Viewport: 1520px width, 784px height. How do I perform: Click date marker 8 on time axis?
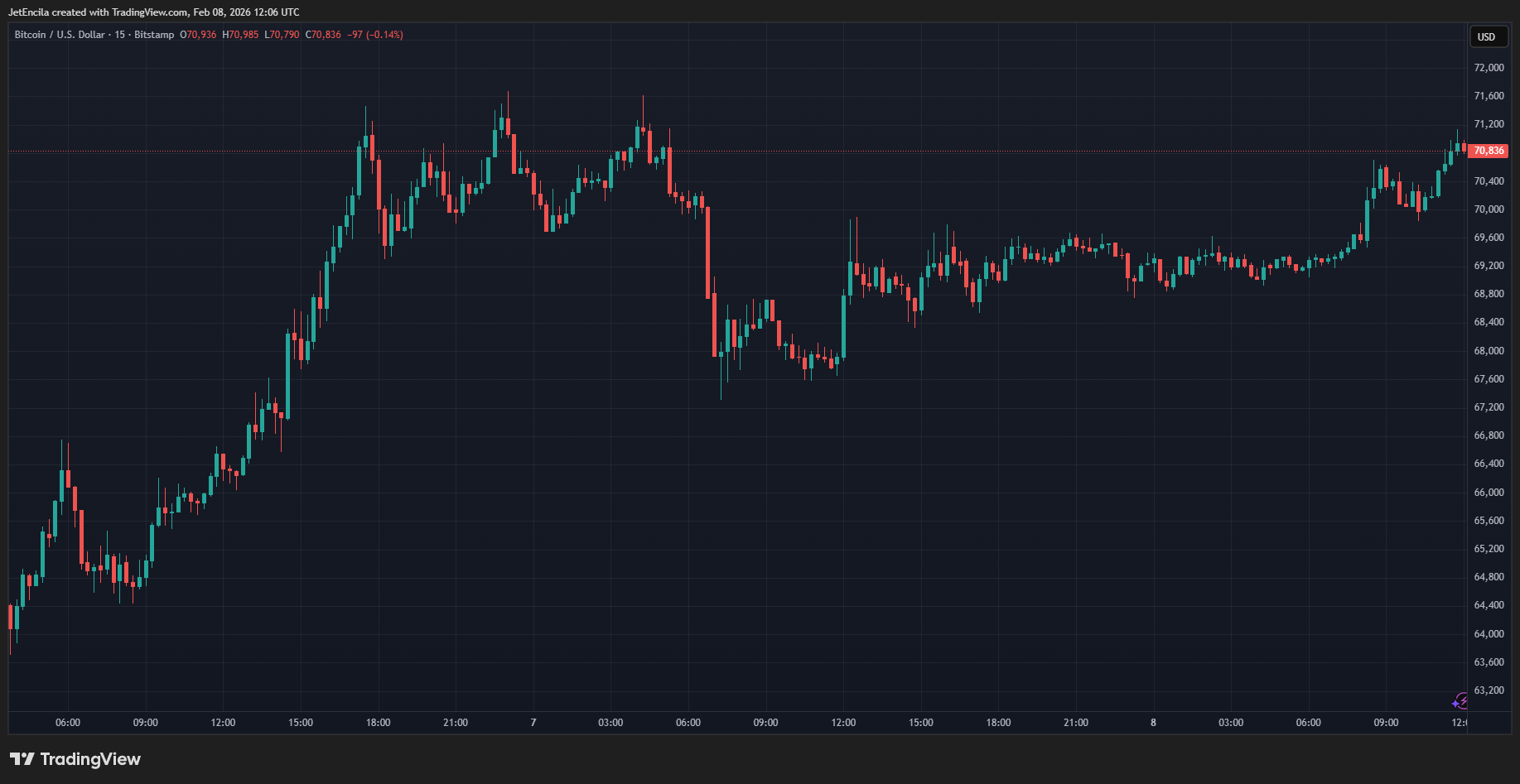click(1153, 723)
